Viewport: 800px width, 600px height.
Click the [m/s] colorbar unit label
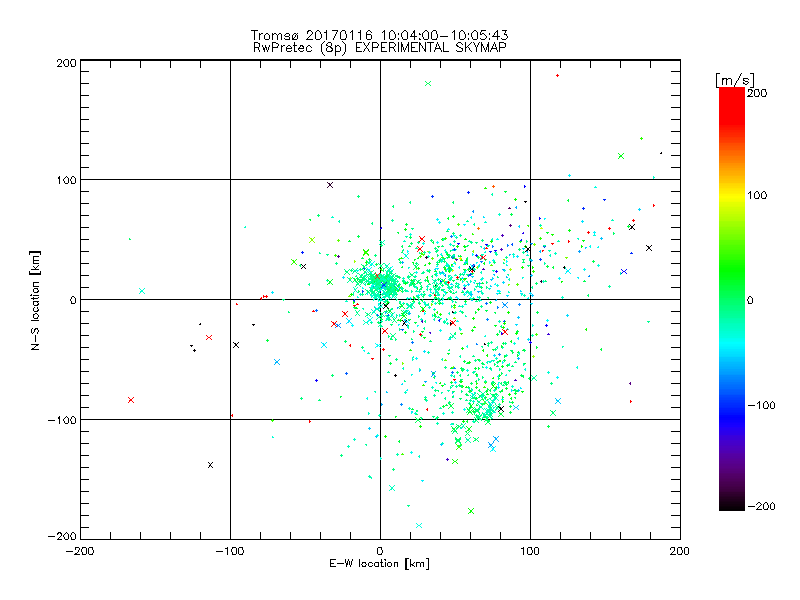click(x=735, y=80)
